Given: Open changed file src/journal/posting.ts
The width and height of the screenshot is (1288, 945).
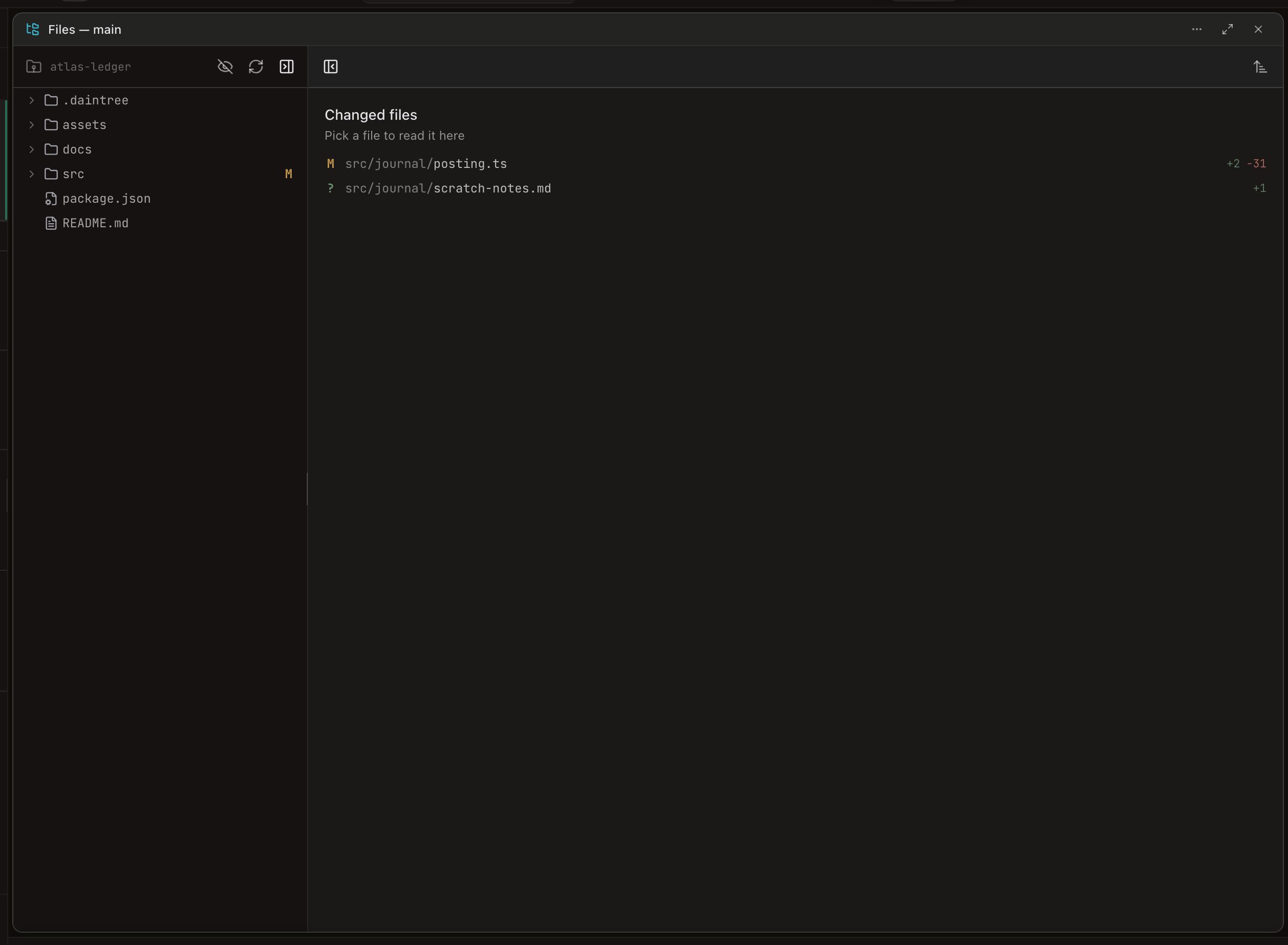Looking at the screenshot, I should (x=795, y=164).
